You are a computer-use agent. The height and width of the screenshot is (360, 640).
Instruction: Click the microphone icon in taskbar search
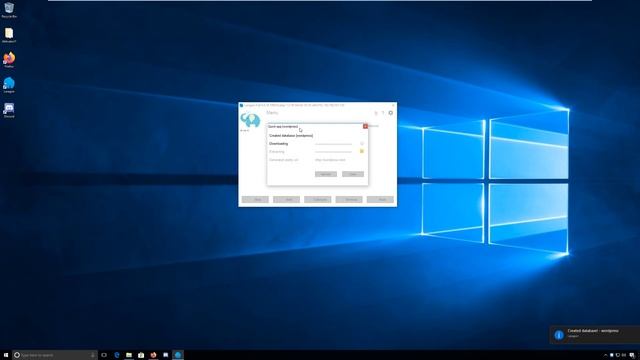(x=93, y=355)
